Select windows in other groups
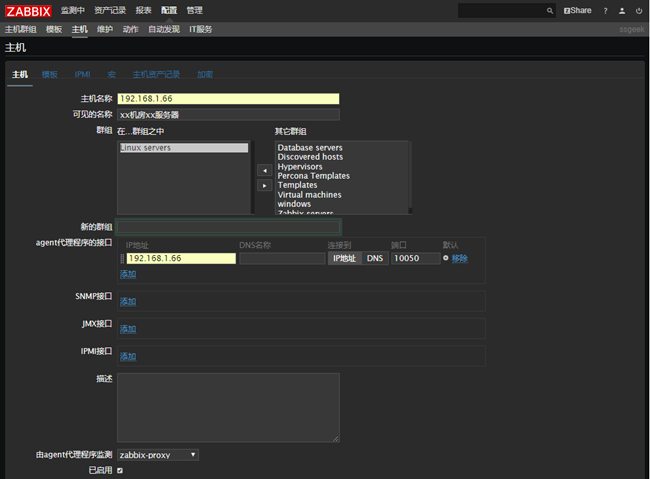650x479 pixels. pyautogui.click(x=294, y=204)
